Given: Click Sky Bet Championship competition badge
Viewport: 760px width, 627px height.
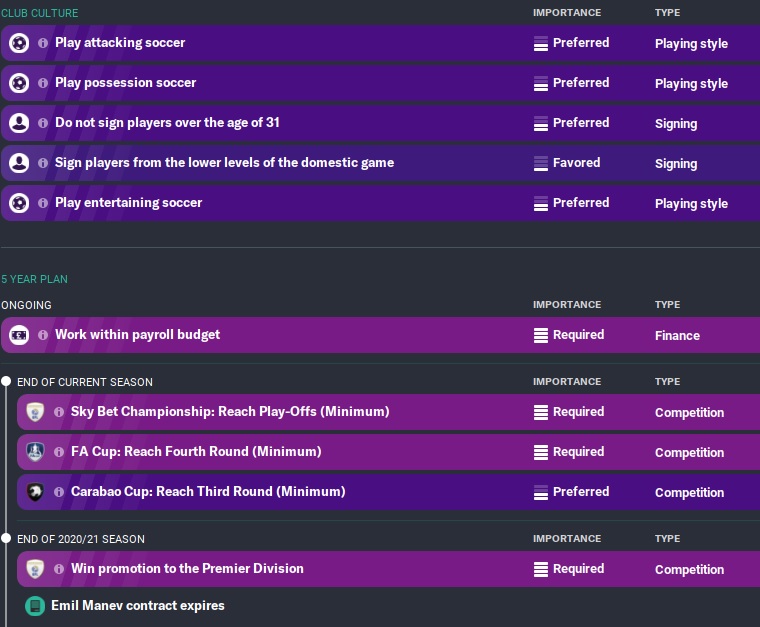Looking at the screenshot, I should (35, 412).
